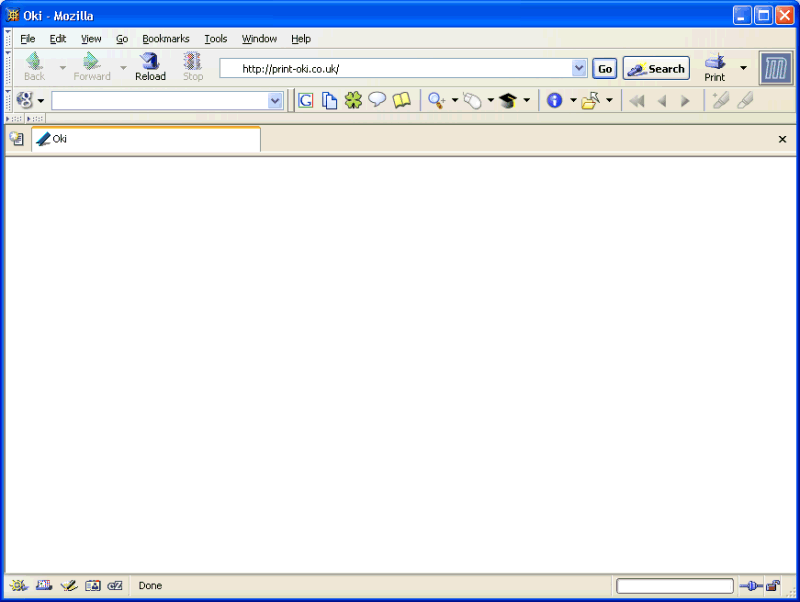800x602 pixels.
Task: Expand the Googlebar search history dropdown
Action: tap(275, 101)
